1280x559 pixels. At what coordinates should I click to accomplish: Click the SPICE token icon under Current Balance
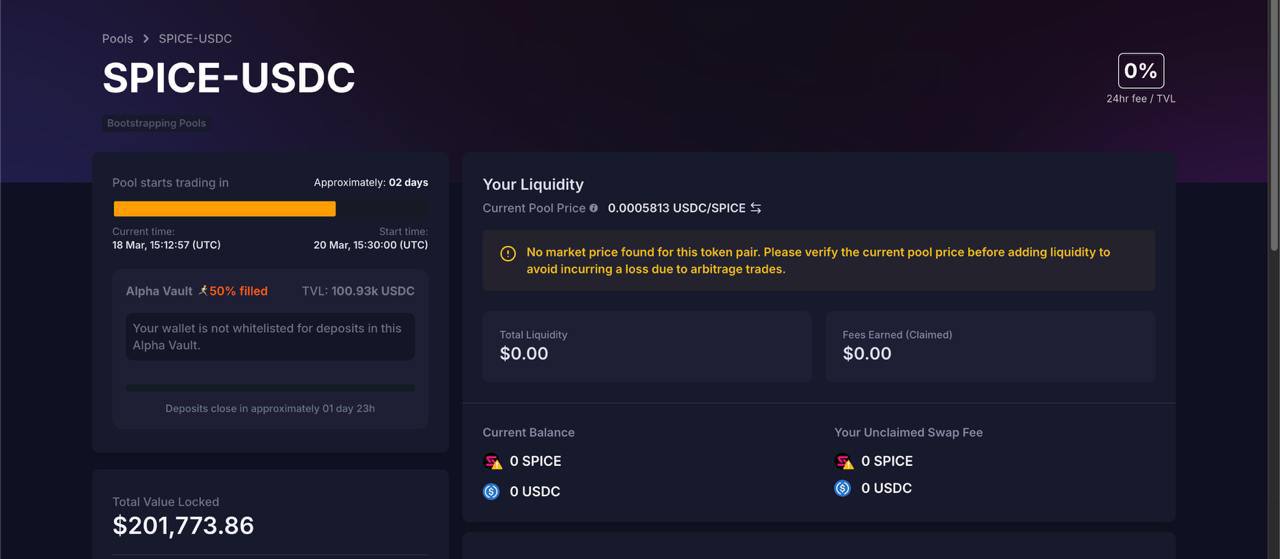(492, 462)
